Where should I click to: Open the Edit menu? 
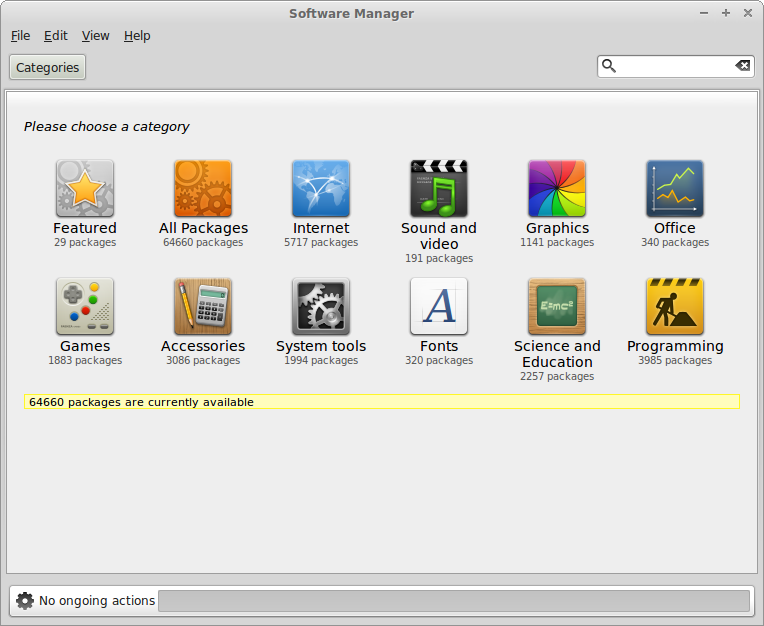pyautogui.click(x=56, y=36)
